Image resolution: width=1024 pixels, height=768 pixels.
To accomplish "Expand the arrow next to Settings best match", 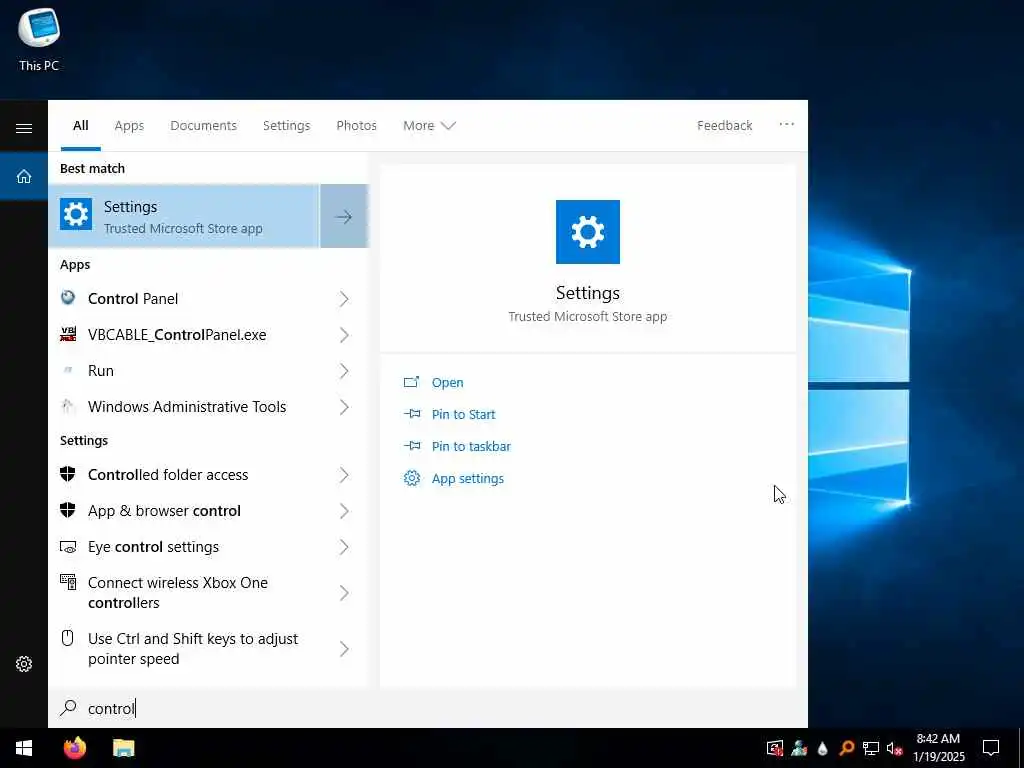I will click(344, 216).
